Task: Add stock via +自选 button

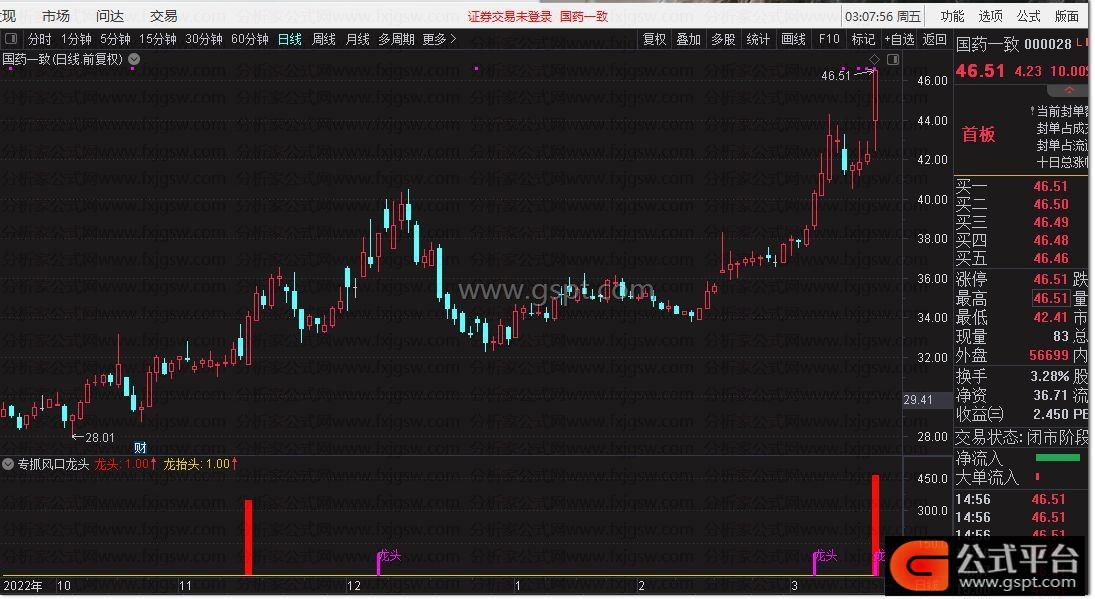Action: tap(899, 39)
